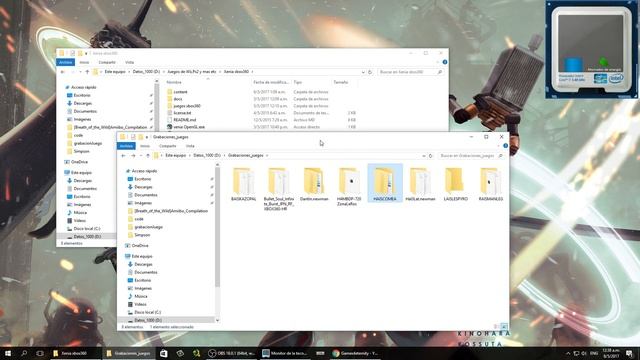Refresh the Xenia xbox360 folder view
Viewport: 640px width, 360px height.
click(x=370, y=72)
